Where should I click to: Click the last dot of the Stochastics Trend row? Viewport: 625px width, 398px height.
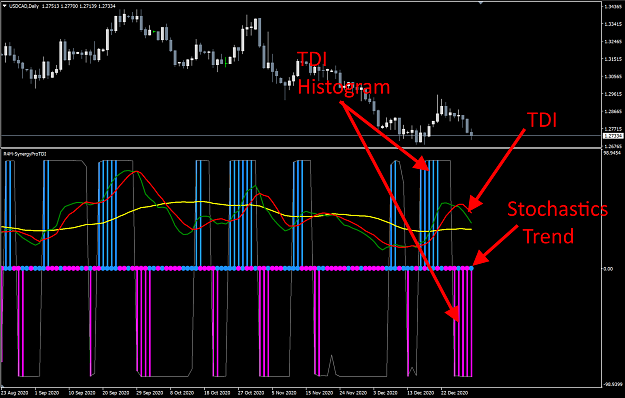(x=472, y=269)
